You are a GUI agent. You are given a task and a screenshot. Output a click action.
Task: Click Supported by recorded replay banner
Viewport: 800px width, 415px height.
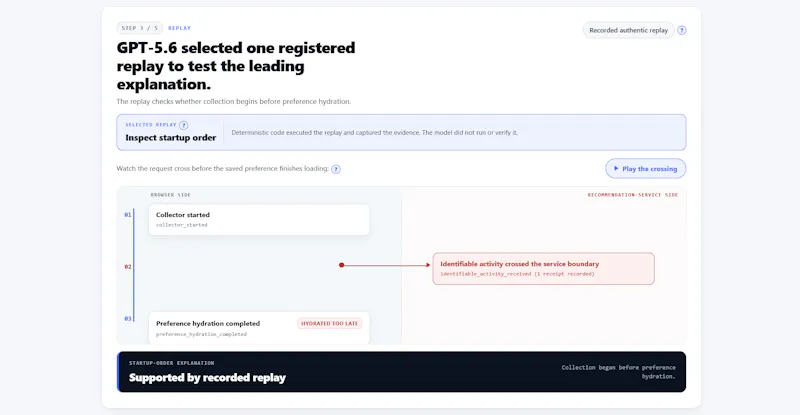pos(402,372)
